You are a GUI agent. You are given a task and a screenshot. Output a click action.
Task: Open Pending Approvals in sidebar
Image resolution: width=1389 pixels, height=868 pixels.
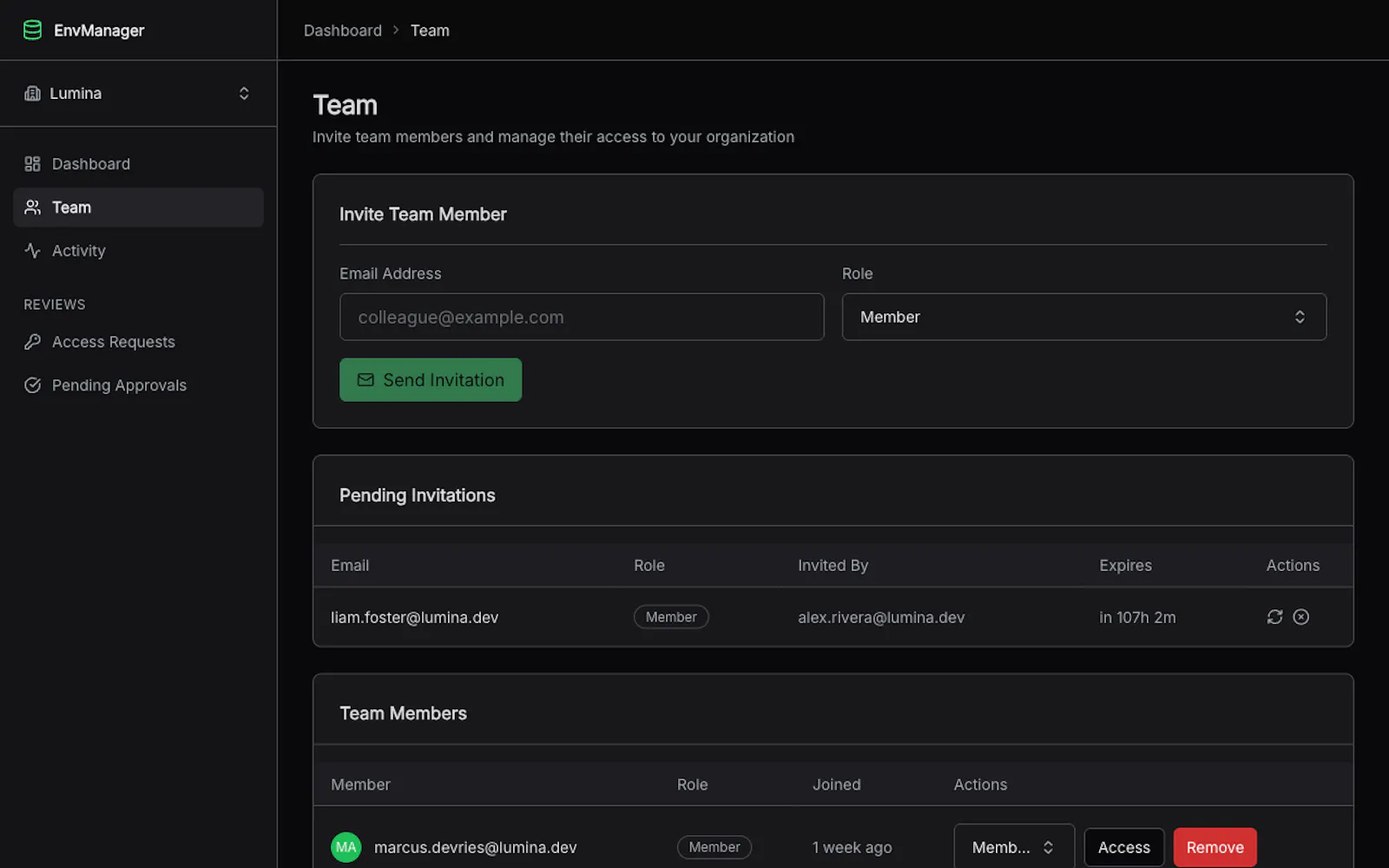[x=138, y=385]
